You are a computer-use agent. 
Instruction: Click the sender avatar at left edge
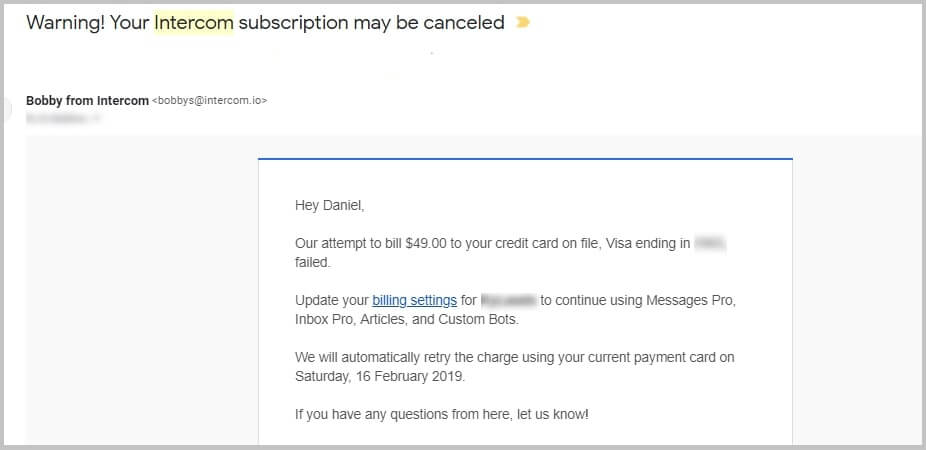(x=8, y=109)
